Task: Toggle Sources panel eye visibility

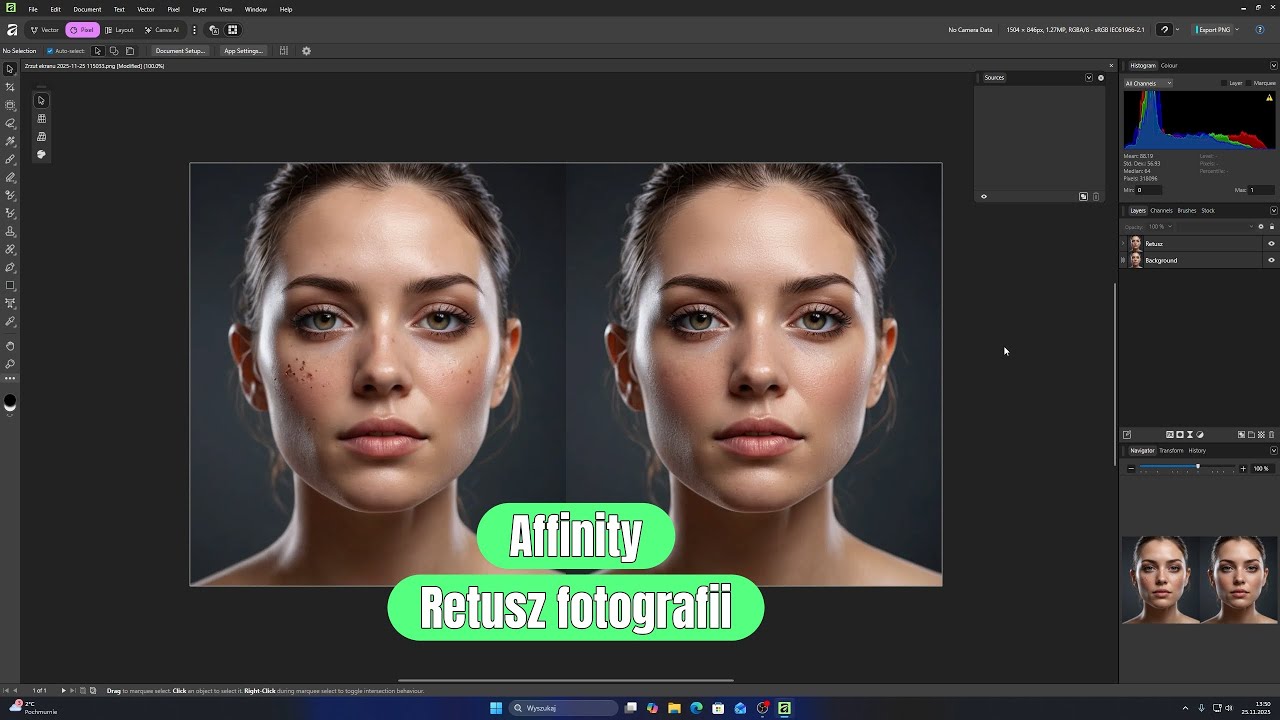Action: pos(983,197)
